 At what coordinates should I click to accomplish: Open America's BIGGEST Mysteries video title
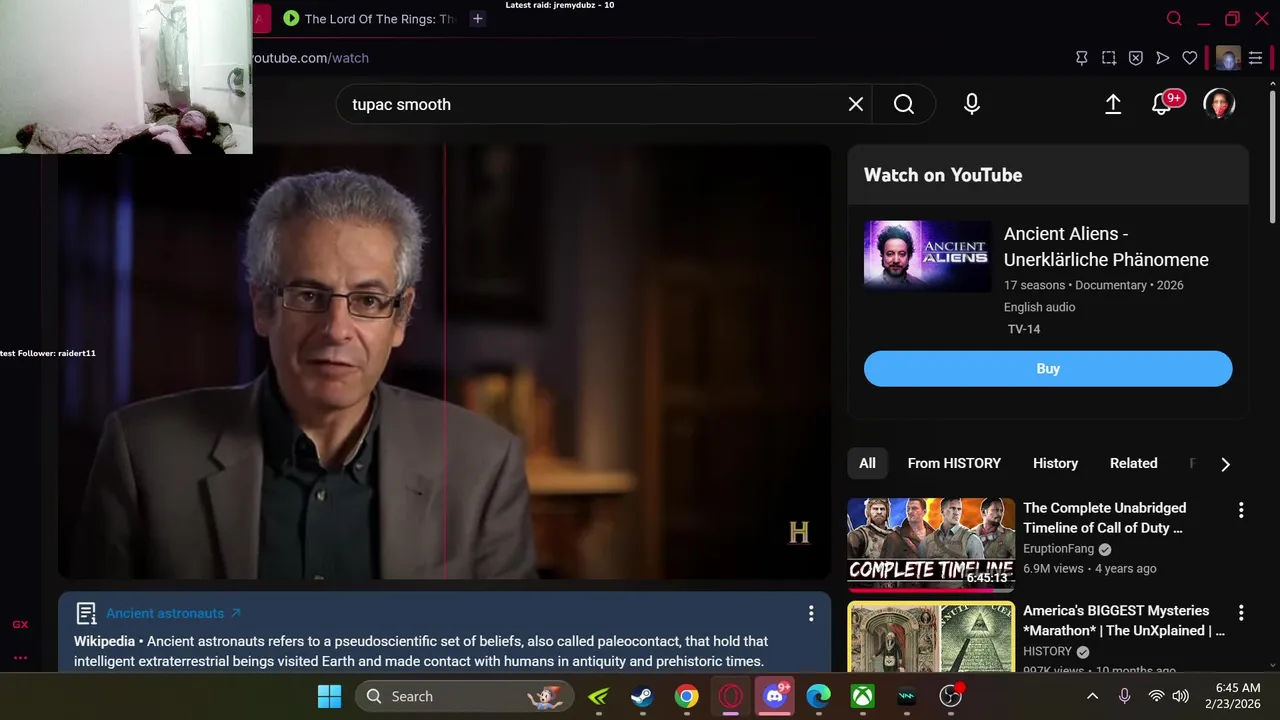point(1123,620)
